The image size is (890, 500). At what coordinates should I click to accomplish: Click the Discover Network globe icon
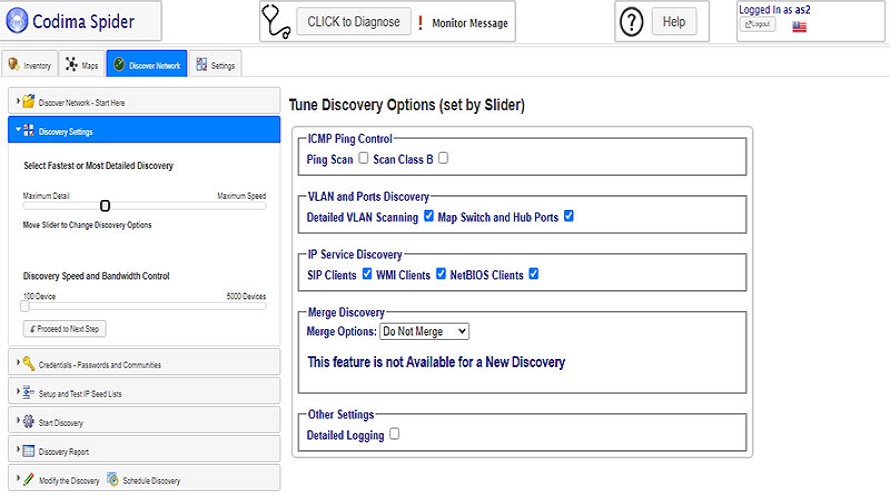point(119,65)
